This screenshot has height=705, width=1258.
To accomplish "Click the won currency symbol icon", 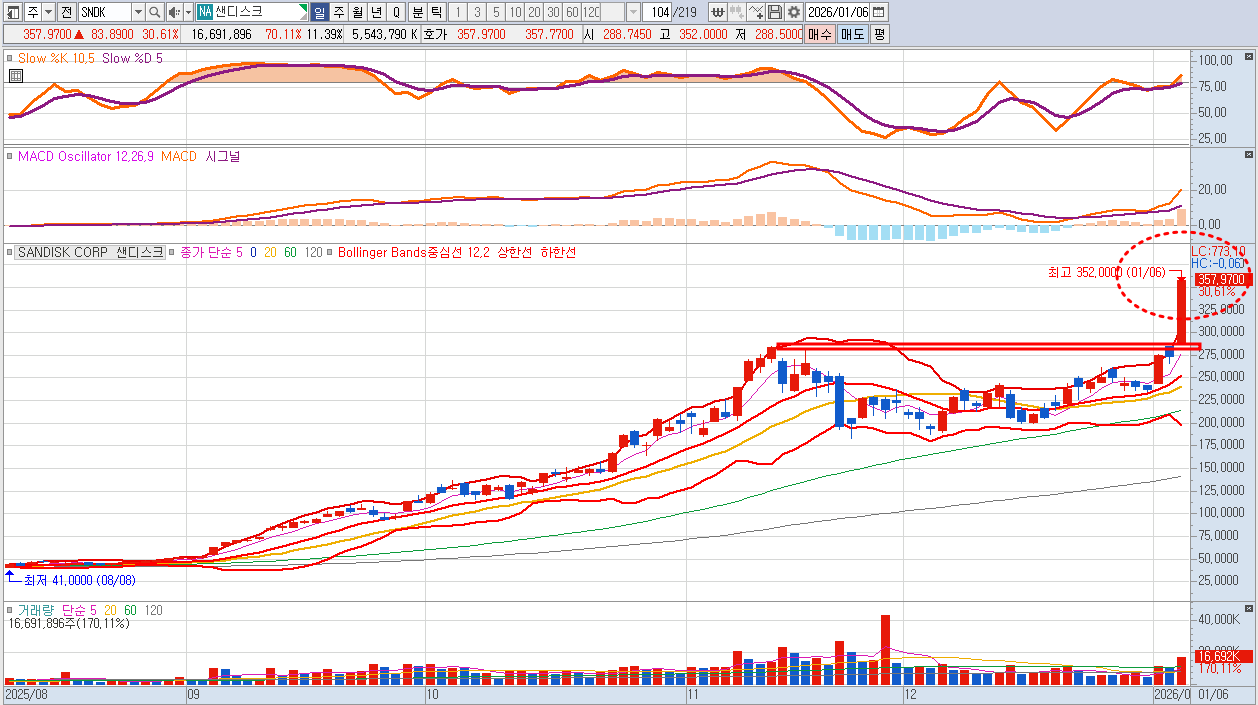I will pyautogui.click(x=718, y=12).
